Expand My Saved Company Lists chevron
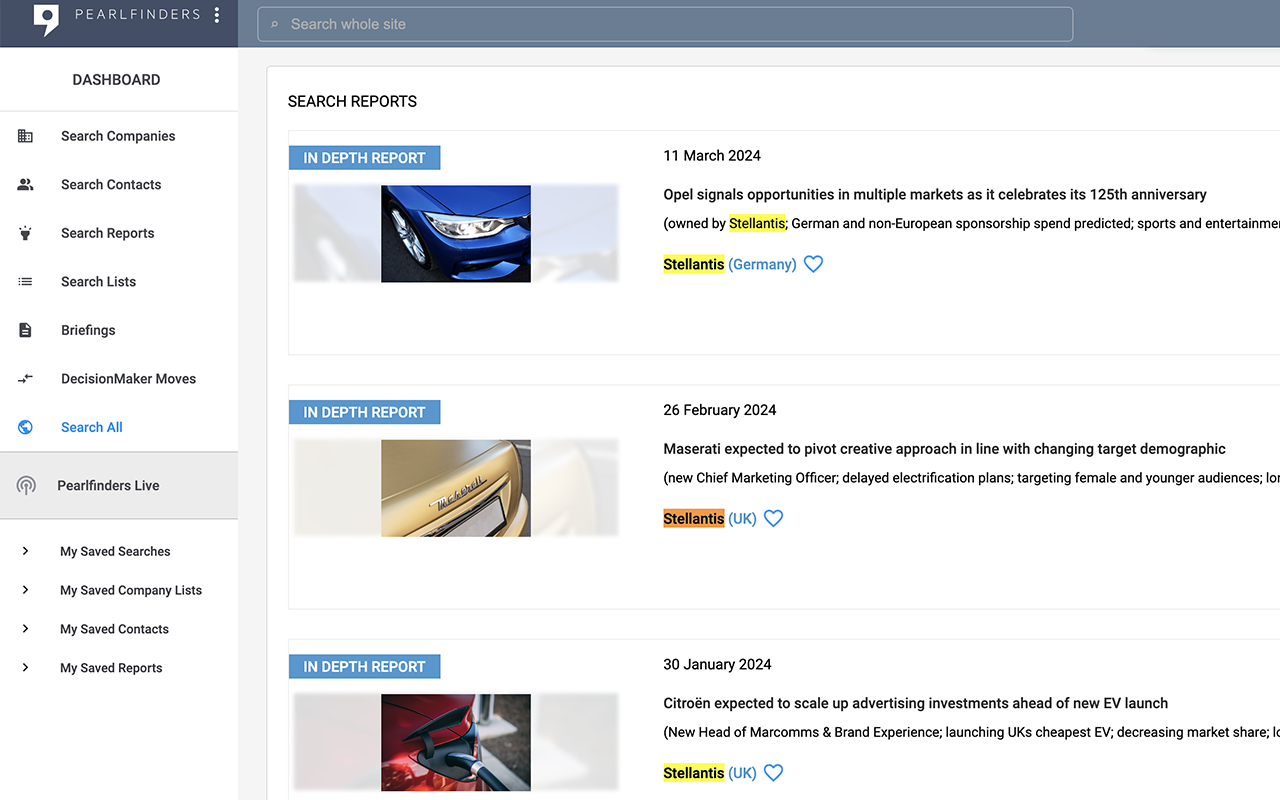 tap(26, 590)
